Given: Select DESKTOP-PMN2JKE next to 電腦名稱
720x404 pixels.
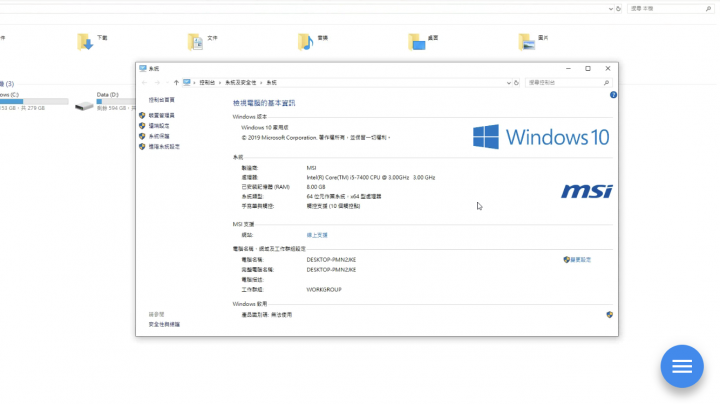Looking at the screenshot, I should [x=332, y=260].
